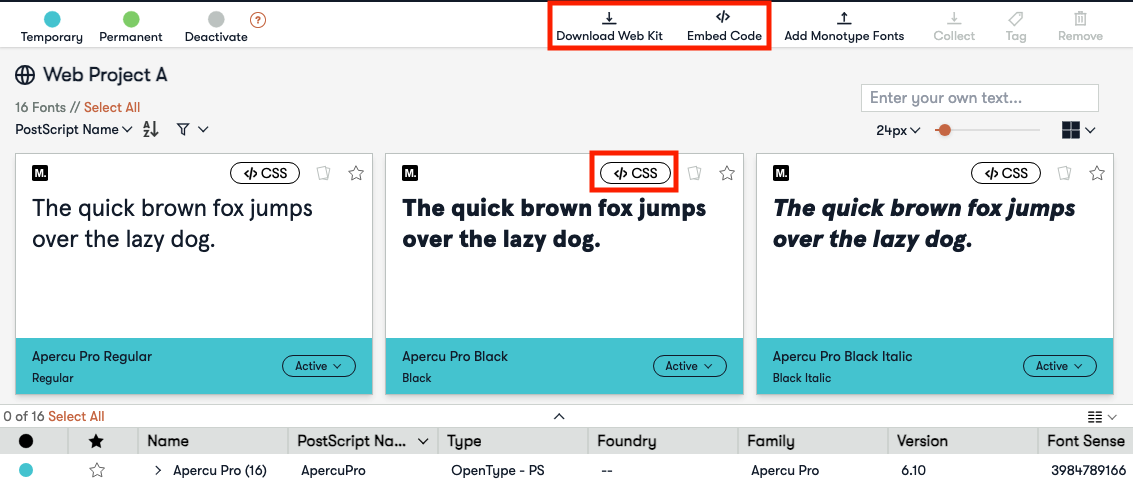Click the font size slider handle

pyautogui.click(x=944, y=130)
